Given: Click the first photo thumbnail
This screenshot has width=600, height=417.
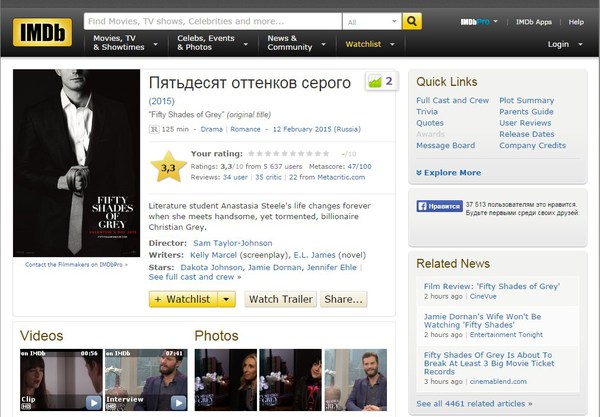Looking at the screenshot, I should click(x=226, y=380).
